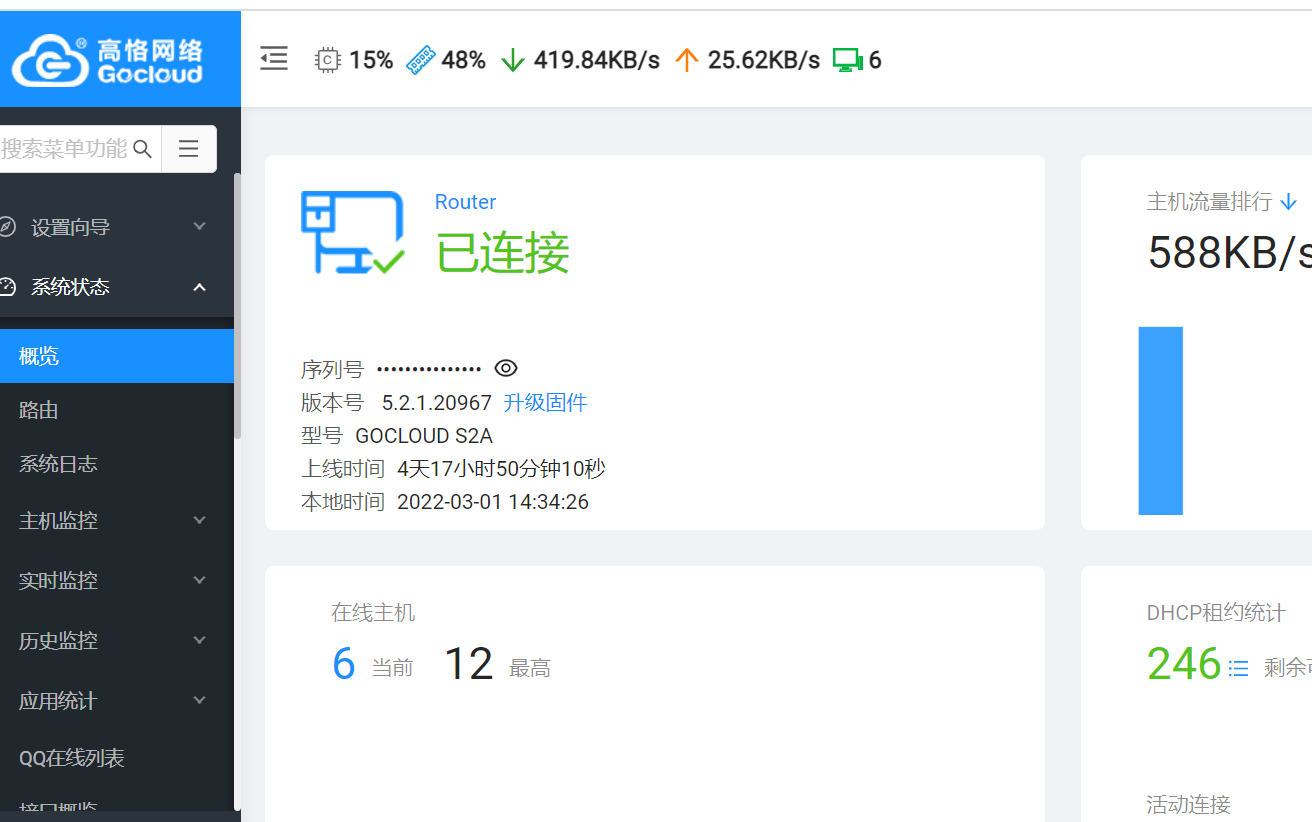Click highest online hosts number 12

(x=468, y=664)
